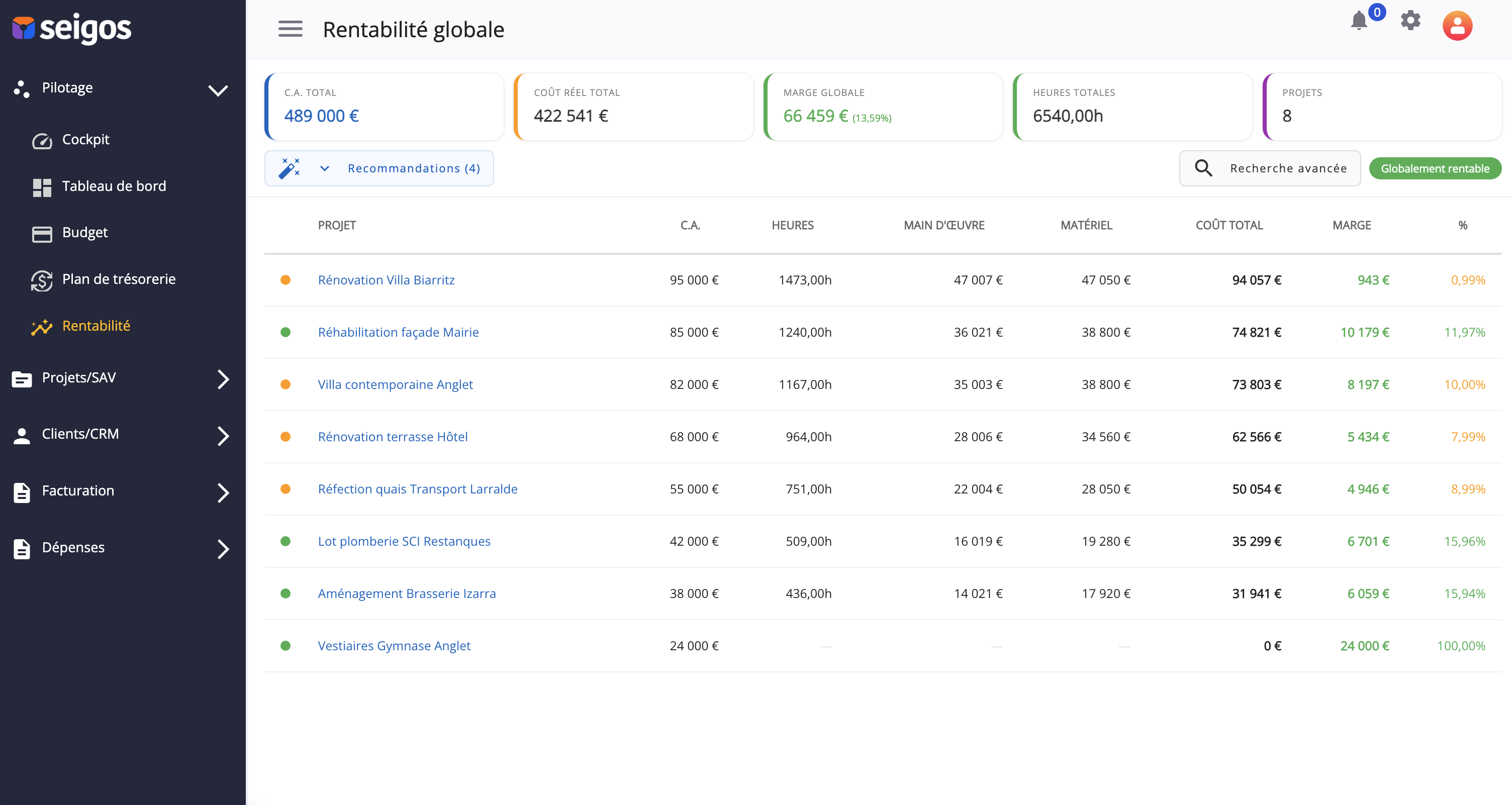
Task: Open the notifications bell
Action: pyautogui.click(x=1359, y=21)
